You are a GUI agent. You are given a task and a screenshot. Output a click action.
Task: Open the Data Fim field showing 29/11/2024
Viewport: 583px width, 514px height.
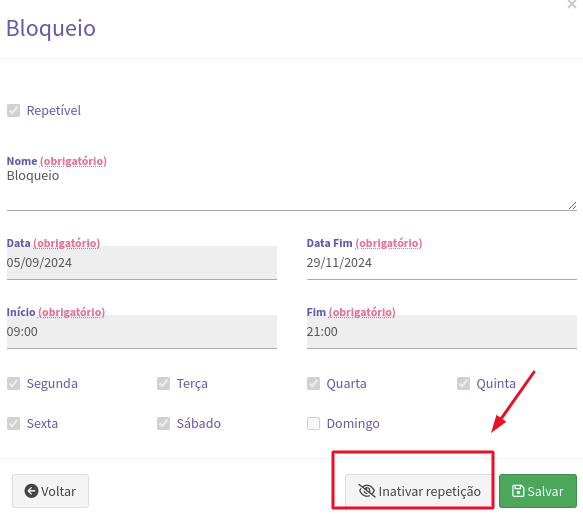[x=442, y=263]
